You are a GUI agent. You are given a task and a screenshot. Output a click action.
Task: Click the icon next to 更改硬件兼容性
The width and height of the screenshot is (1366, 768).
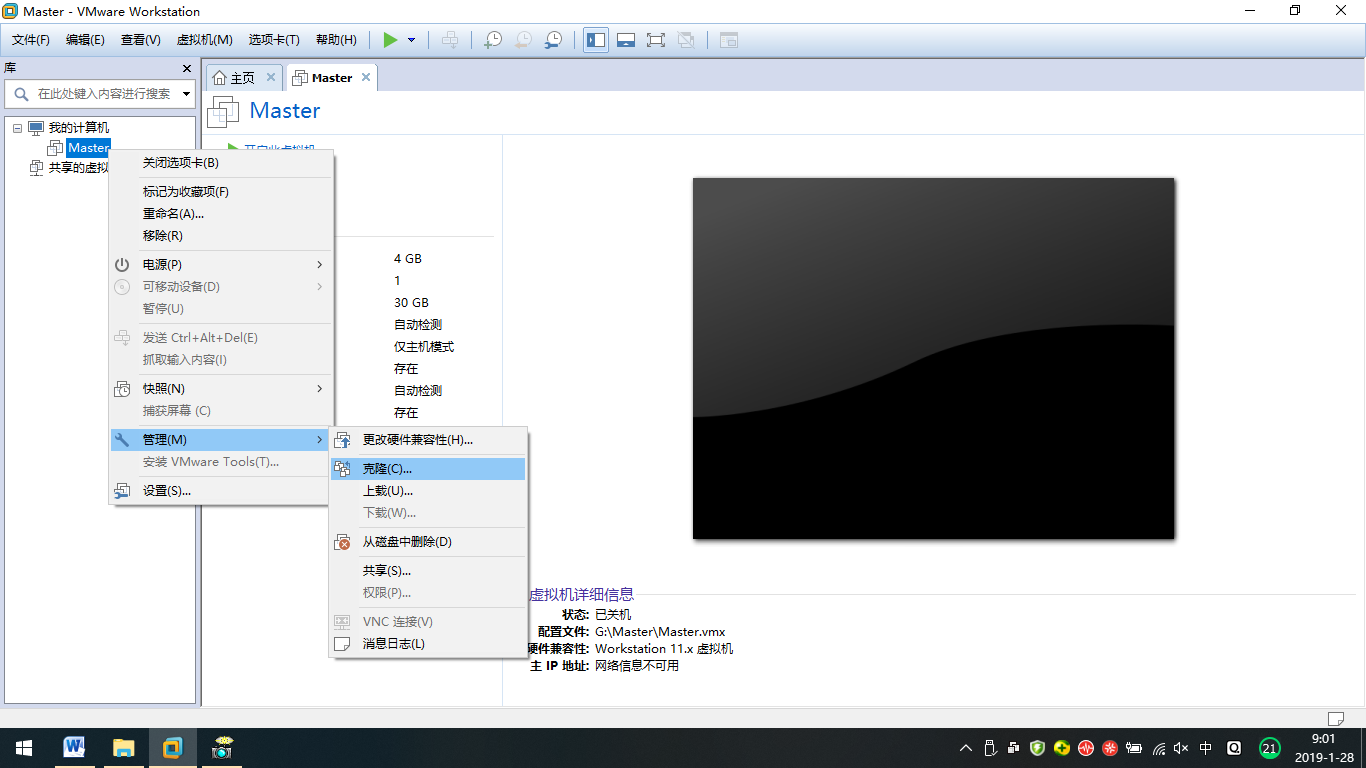point(343,440)
